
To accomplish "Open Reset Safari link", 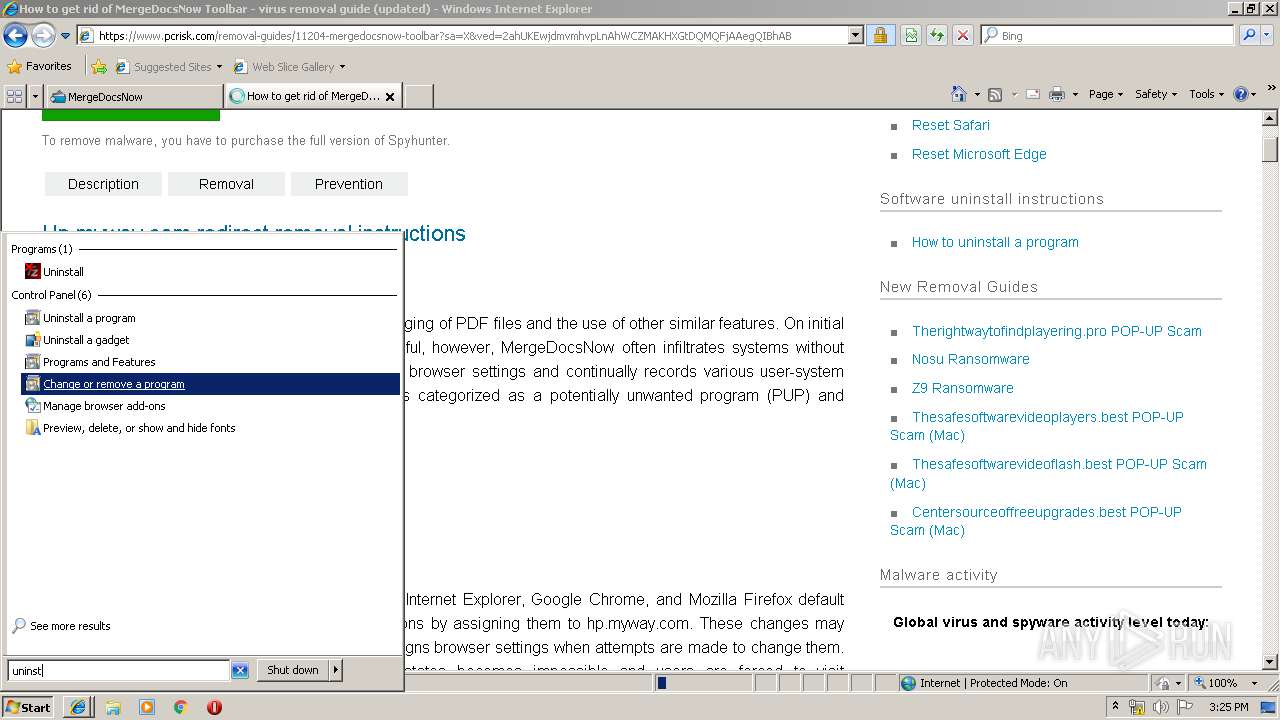I will 951,125.
